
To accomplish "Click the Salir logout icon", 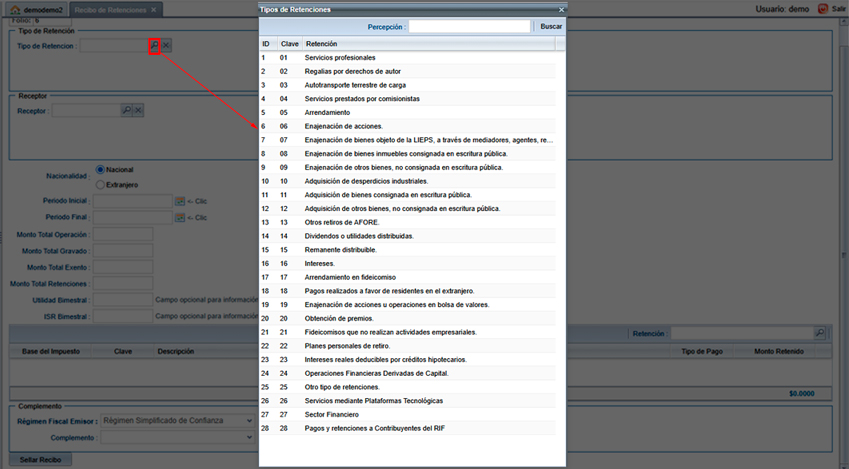I will tap(823, 9).
